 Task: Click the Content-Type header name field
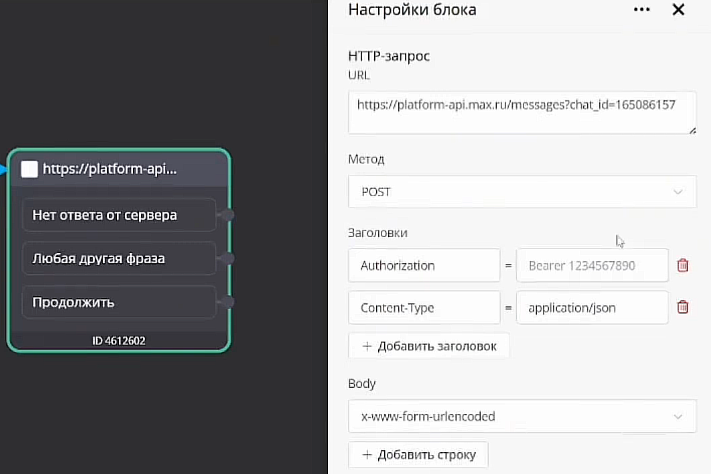424,308
